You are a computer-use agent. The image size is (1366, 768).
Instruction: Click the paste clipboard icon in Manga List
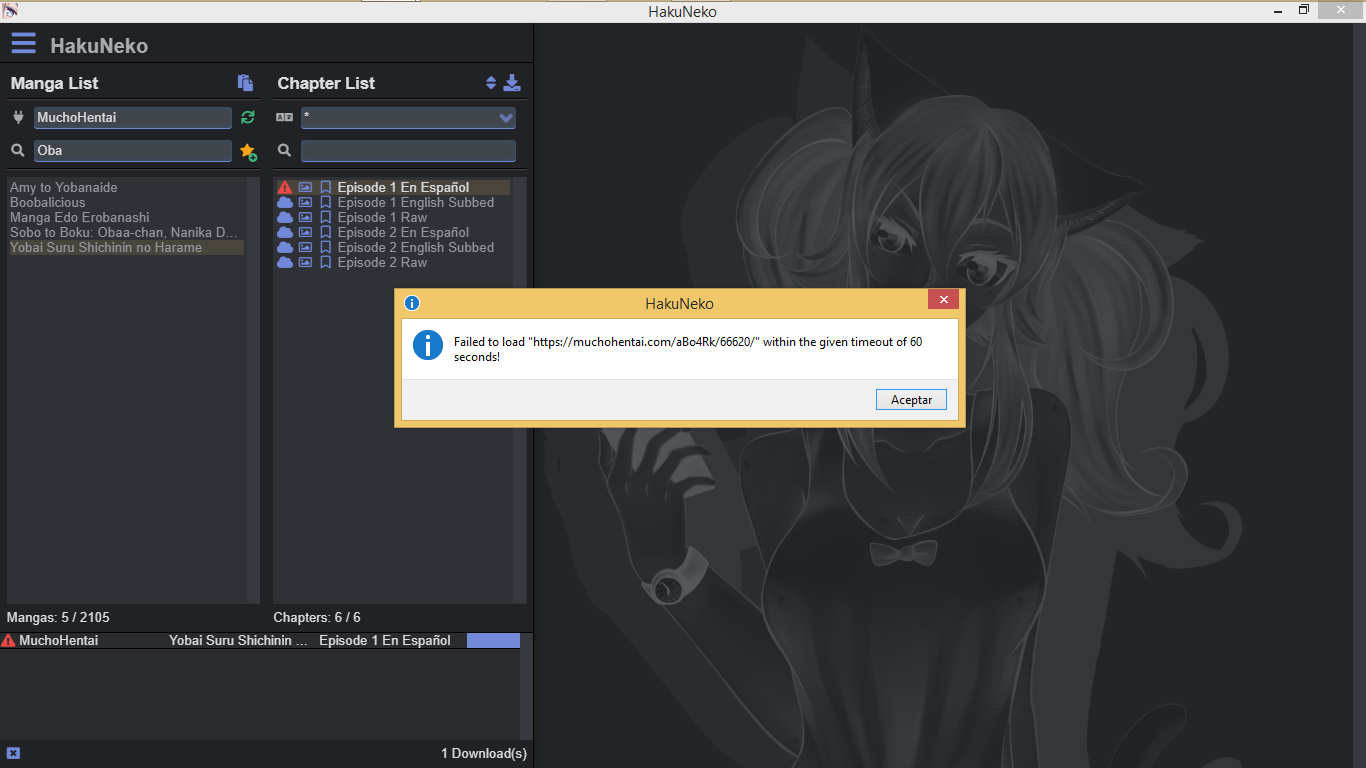(245, 83)
